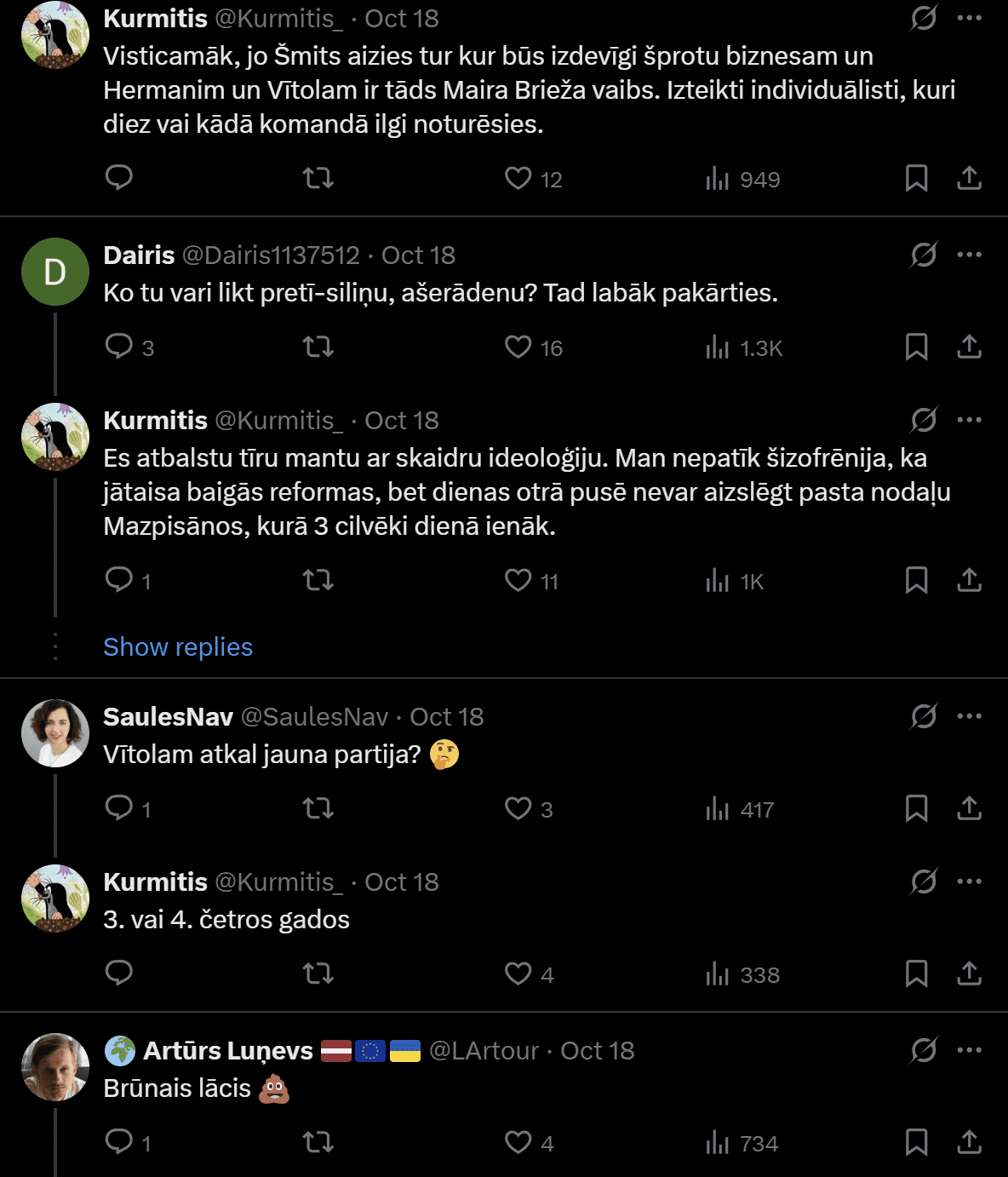Viewport: 1008px width, 1177px height.
Task: Expand hidden replies via Show replies
Action: pos(178,647)
